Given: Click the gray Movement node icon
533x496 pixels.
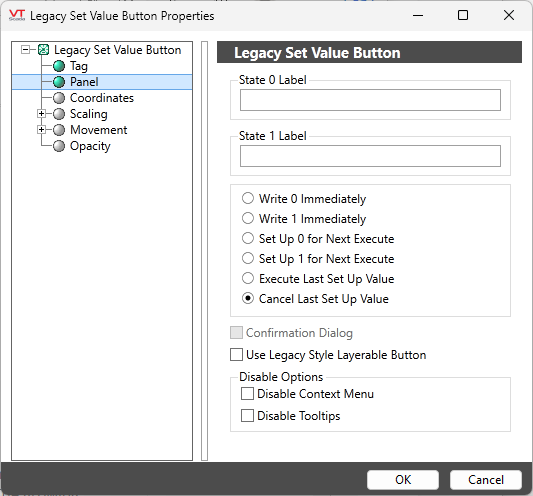Looking at the screenshot, I should 59,130.
